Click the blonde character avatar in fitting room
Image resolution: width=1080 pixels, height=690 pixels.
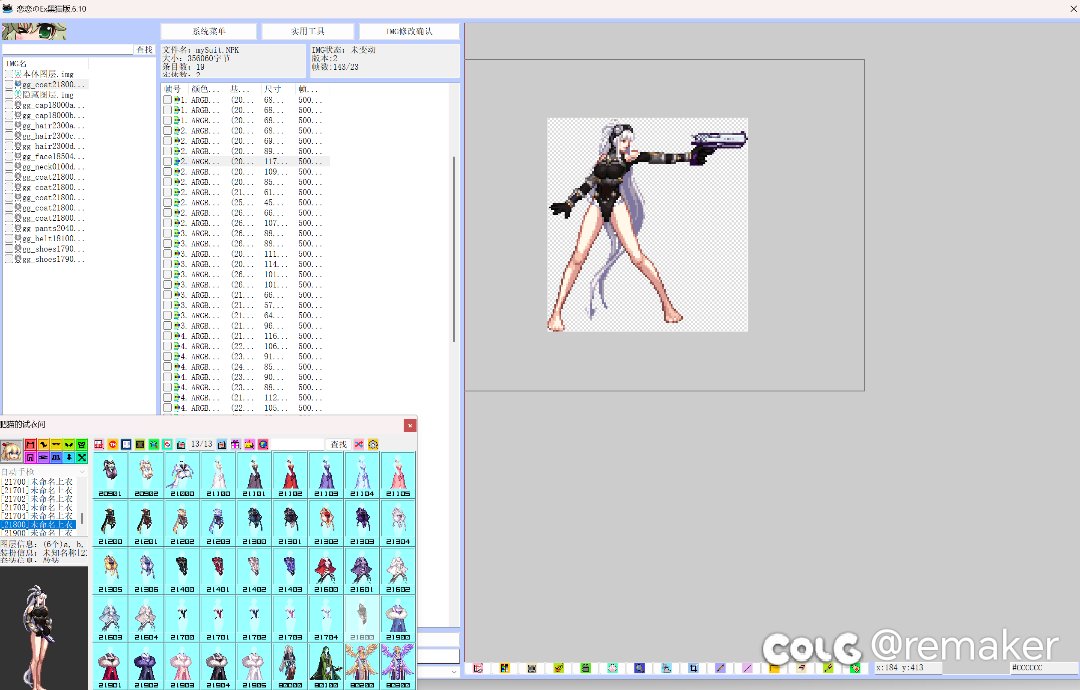11,451
